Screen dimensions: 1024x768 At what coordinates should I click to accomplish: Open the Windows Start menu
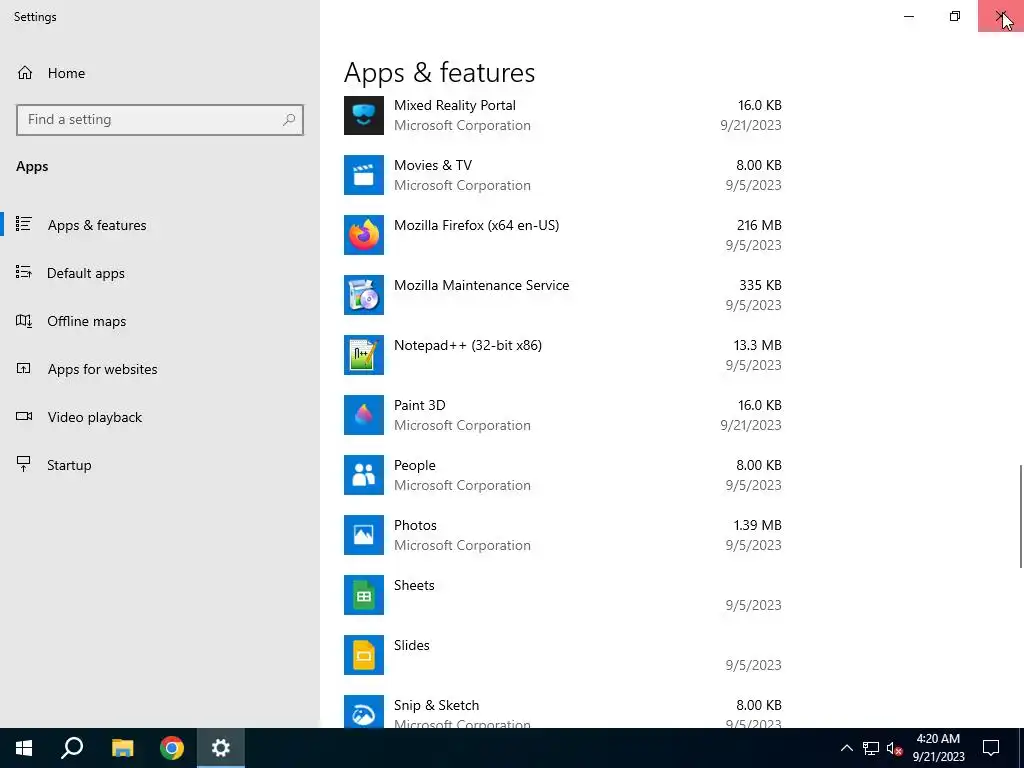pos(24,748)
